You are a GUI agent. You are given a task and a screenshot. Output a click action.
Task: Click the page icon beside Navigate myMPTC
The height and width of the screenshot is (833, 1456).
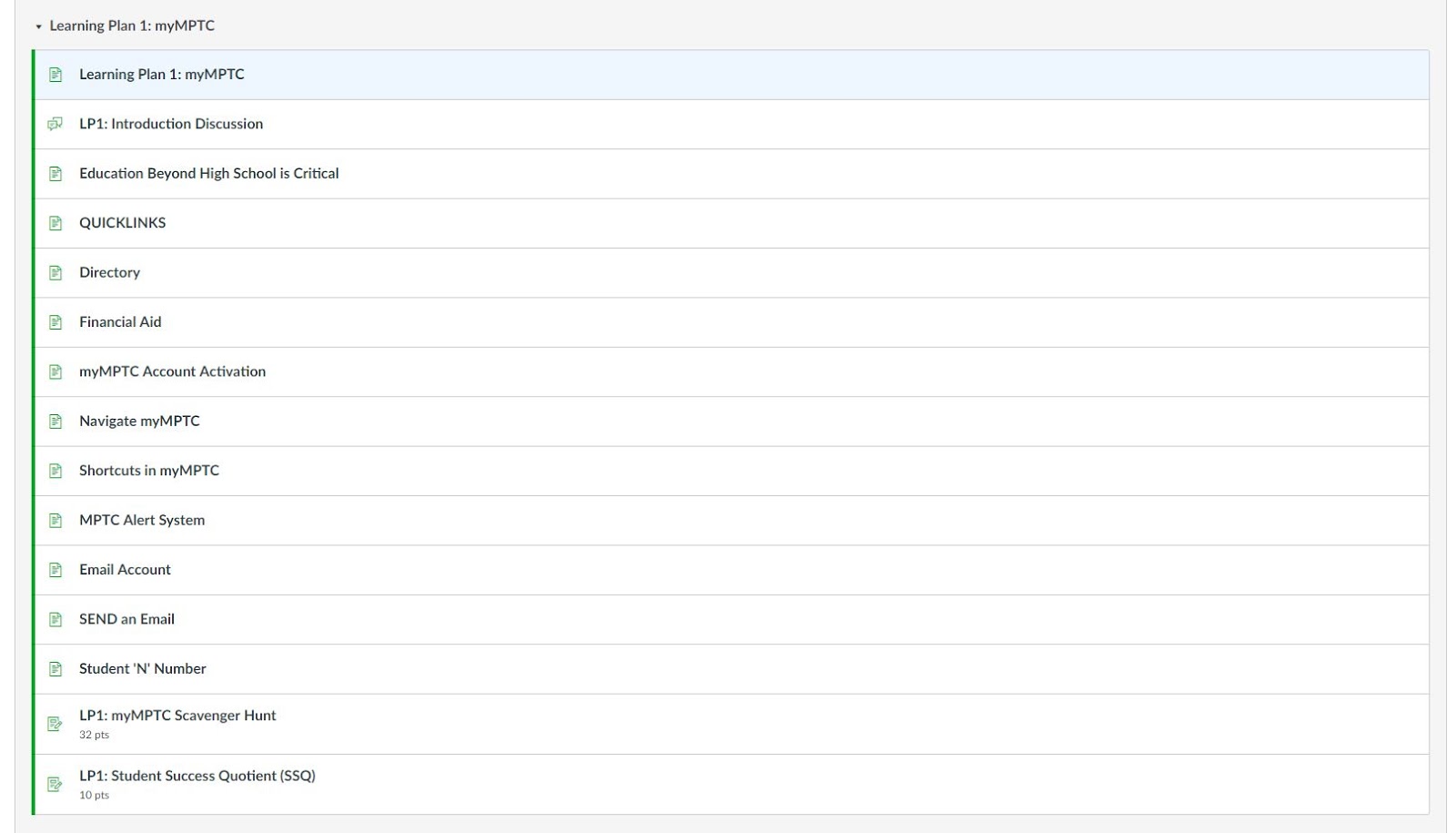[56, 422]
